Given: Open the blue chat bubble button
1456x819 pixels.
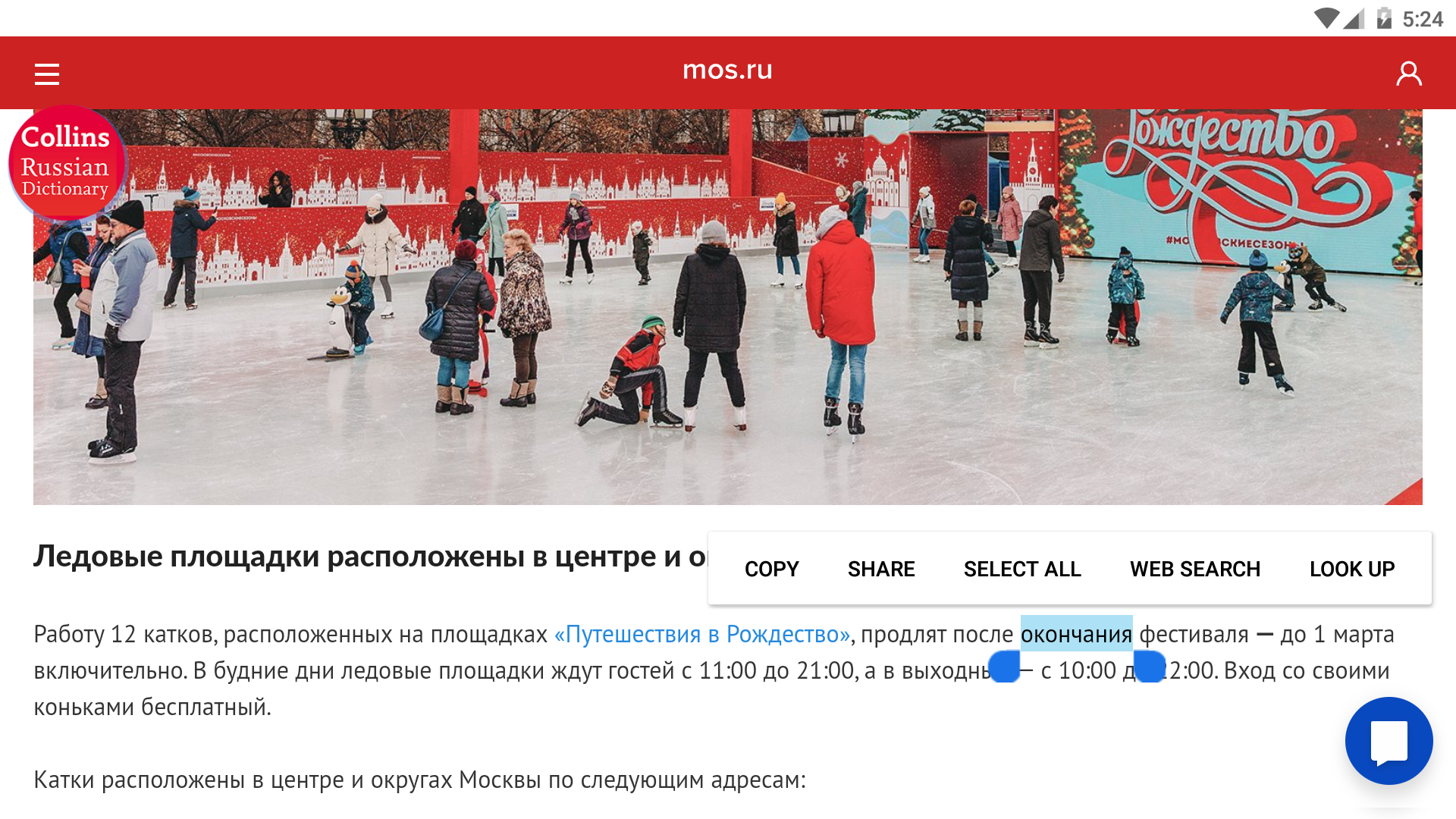Looking at the screenshot, I should 1389,741.
